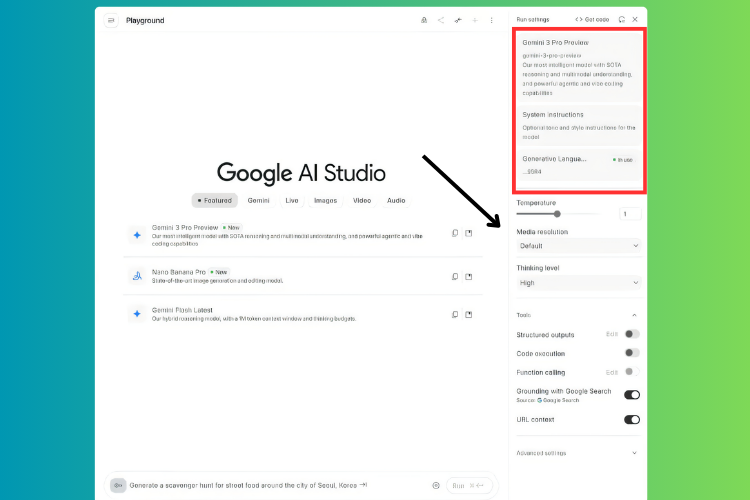Viewport: 750px width, 500px height.
Task: Click the Run settings heading
Action: (x=533, y=20)
